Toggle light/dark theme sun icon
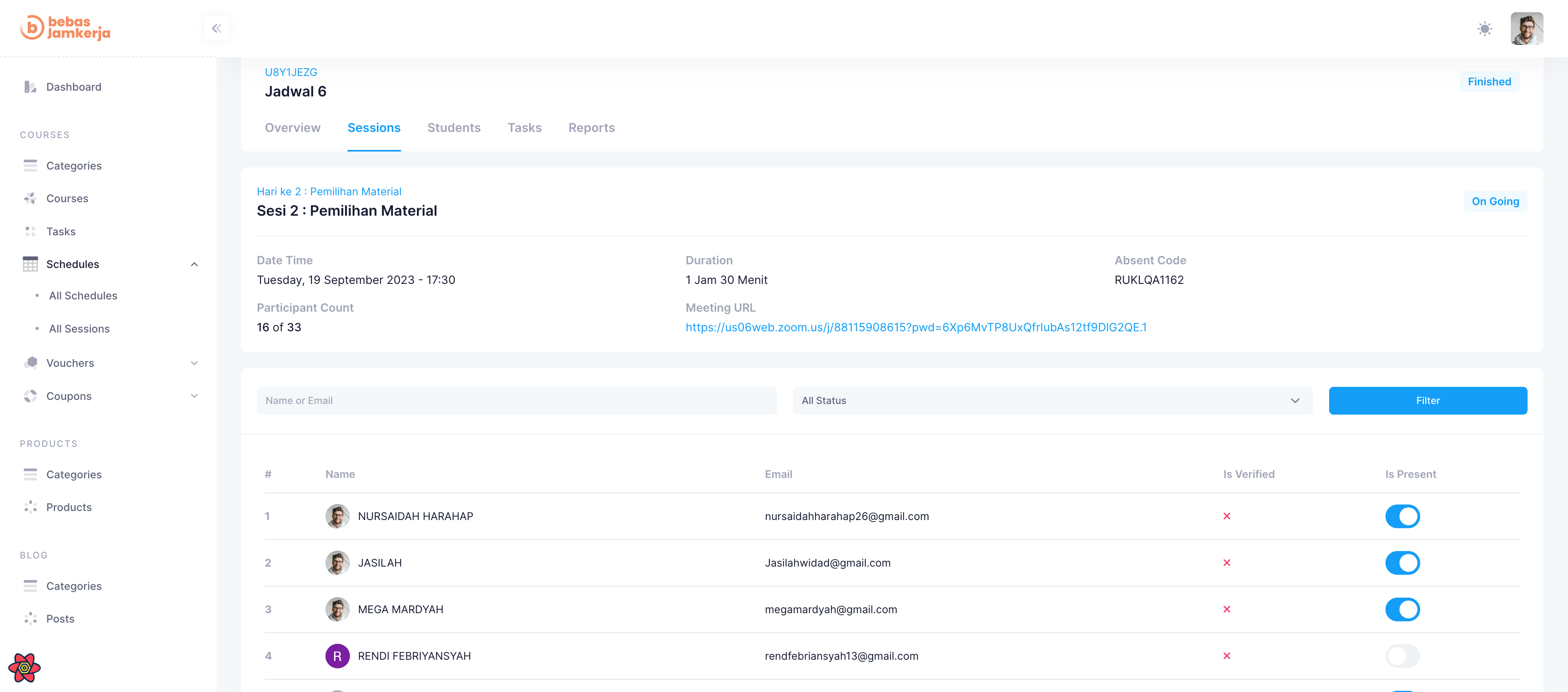 1485,29
